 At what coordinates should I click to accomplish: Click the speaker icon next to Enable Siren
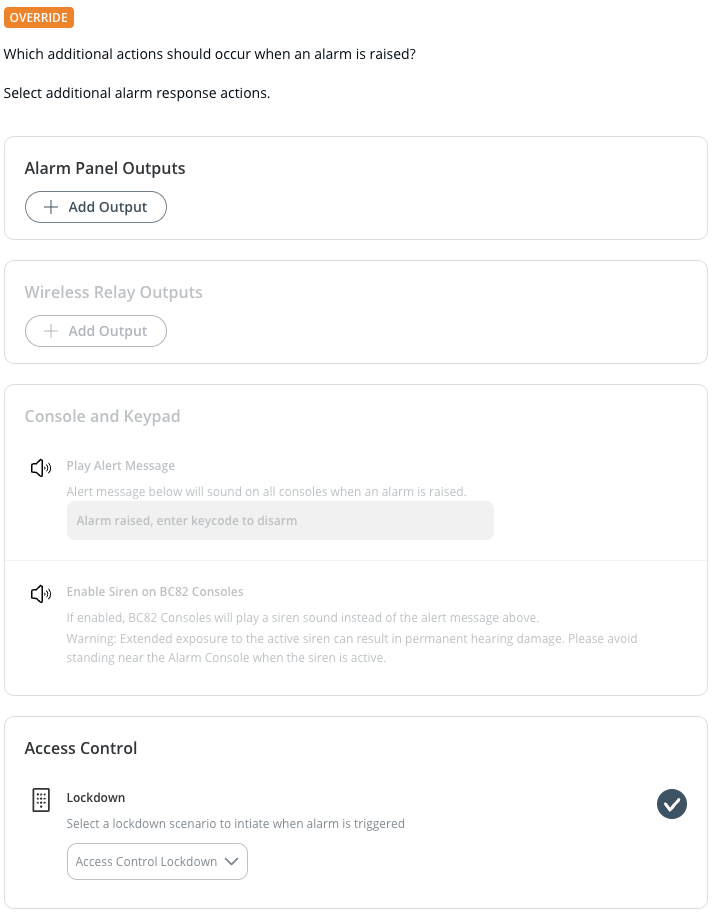tap(40, 594)
